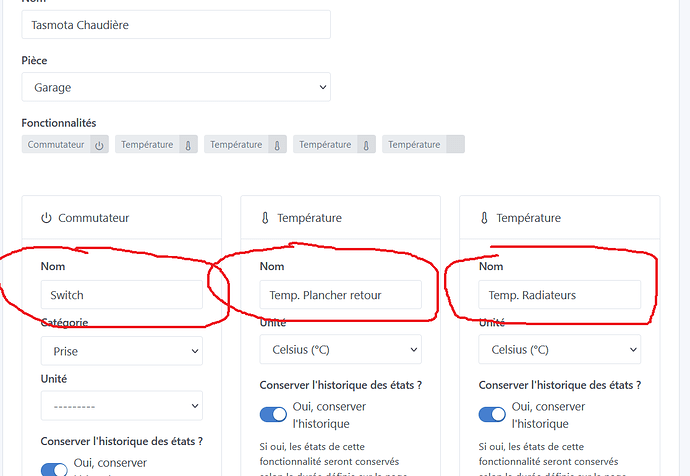Disable history toggle for Temp. Radiateurs

492,414
